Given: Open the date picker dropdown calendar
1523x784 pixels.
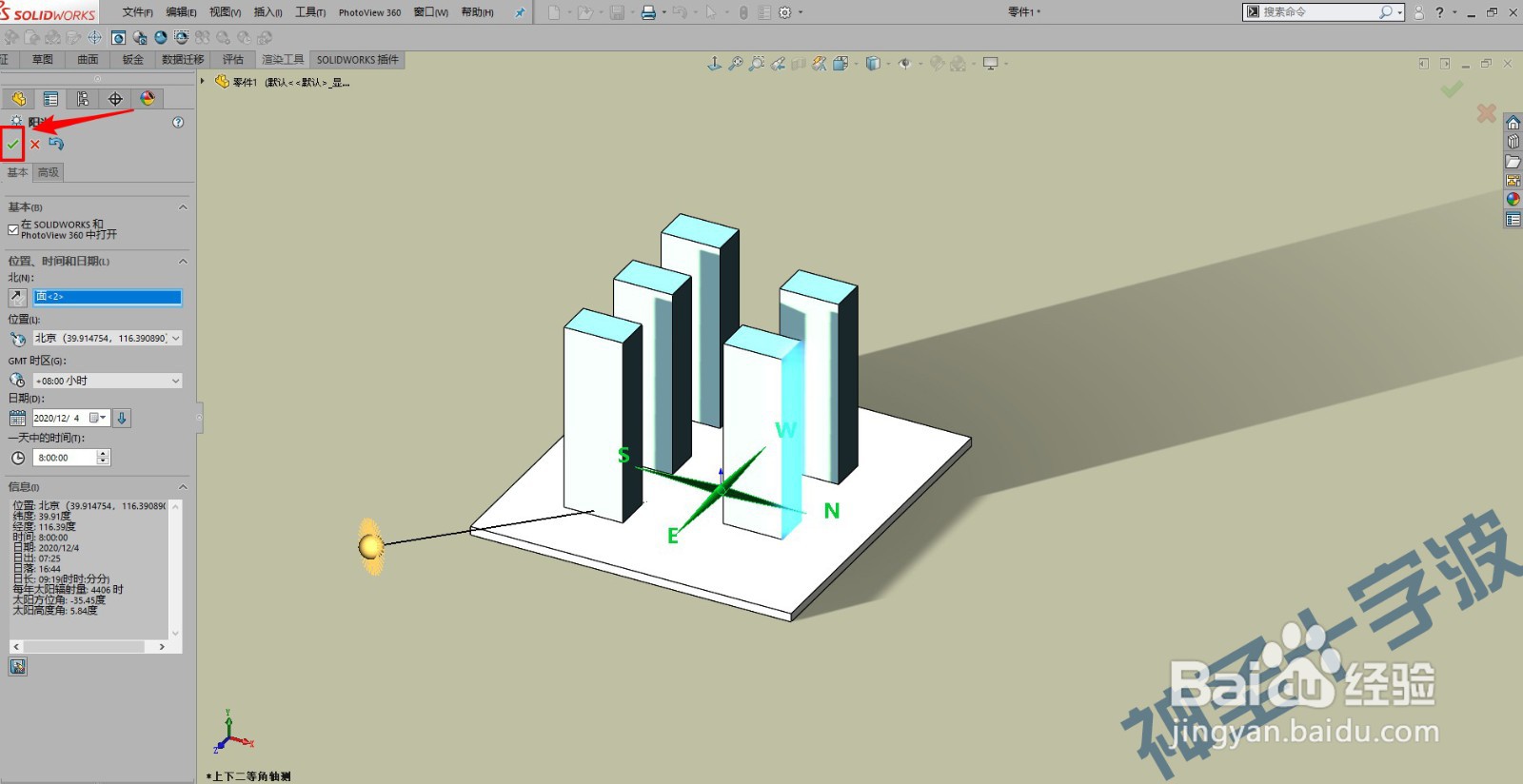Looking at the screenshot, I should click(x=98, y=418).
